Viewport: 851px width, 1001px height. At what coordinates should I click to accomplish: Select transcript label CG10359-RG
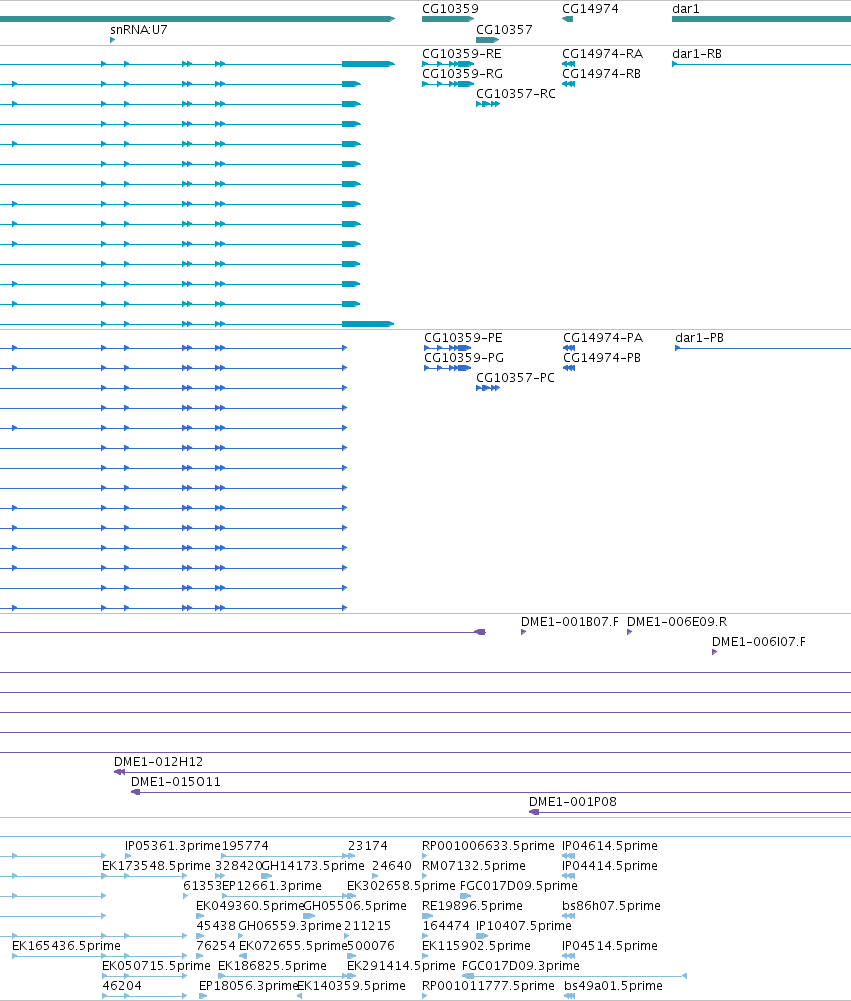(462, 73)
